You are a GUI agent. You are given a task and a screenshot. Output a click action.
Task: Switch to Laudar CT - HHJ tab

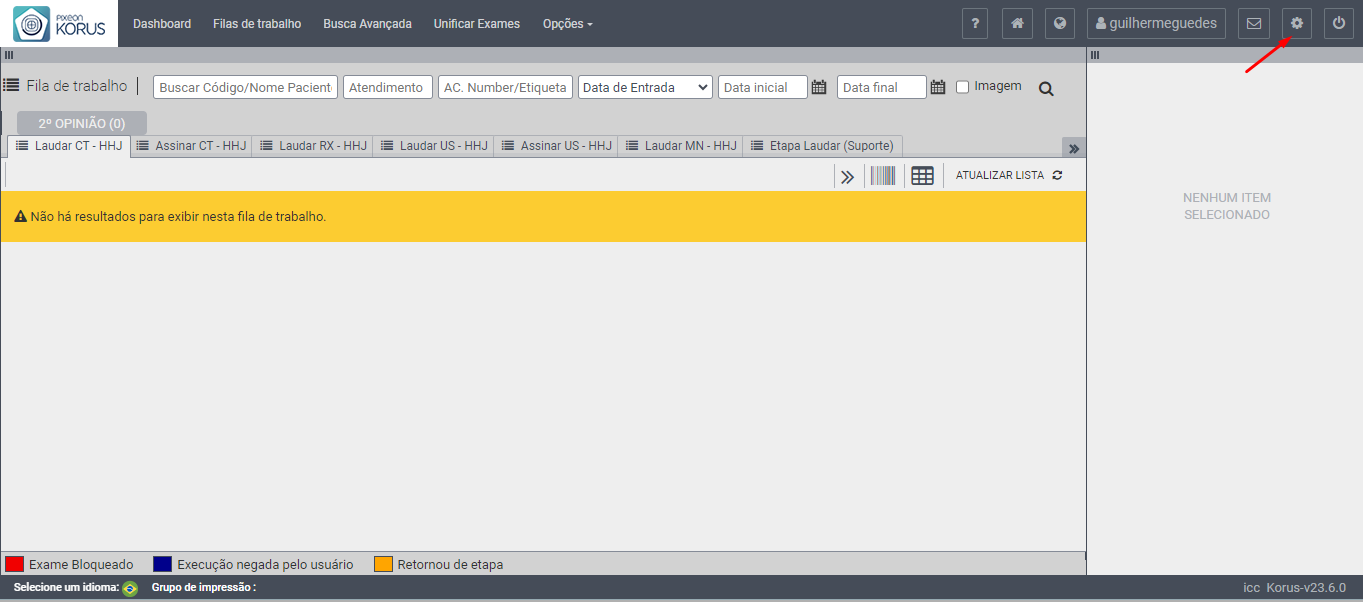(x=69, y=146)
